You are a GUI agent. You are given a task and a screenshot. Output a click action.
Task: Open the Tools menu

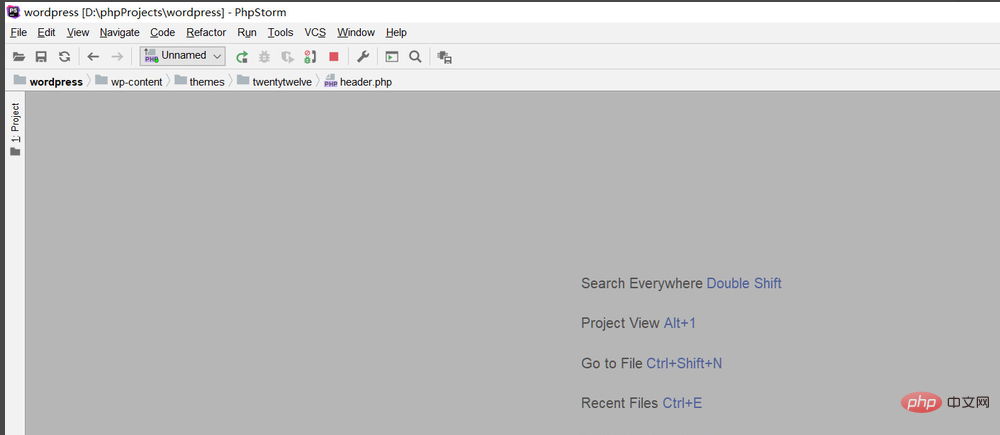pos(281,32)
